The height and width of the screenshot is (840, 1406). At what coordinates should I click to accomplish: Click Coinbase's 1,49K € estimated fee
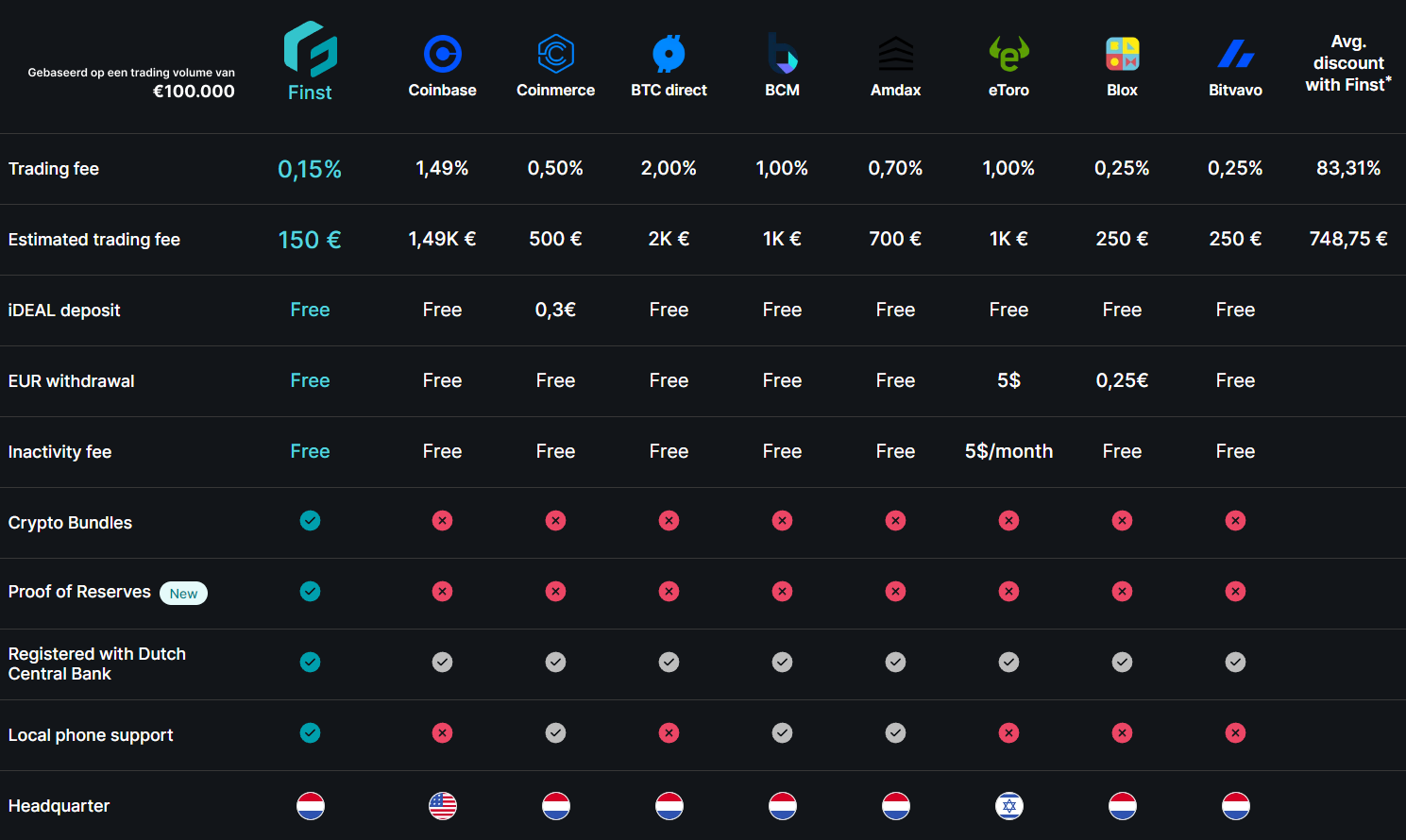(x=442, y=239)
